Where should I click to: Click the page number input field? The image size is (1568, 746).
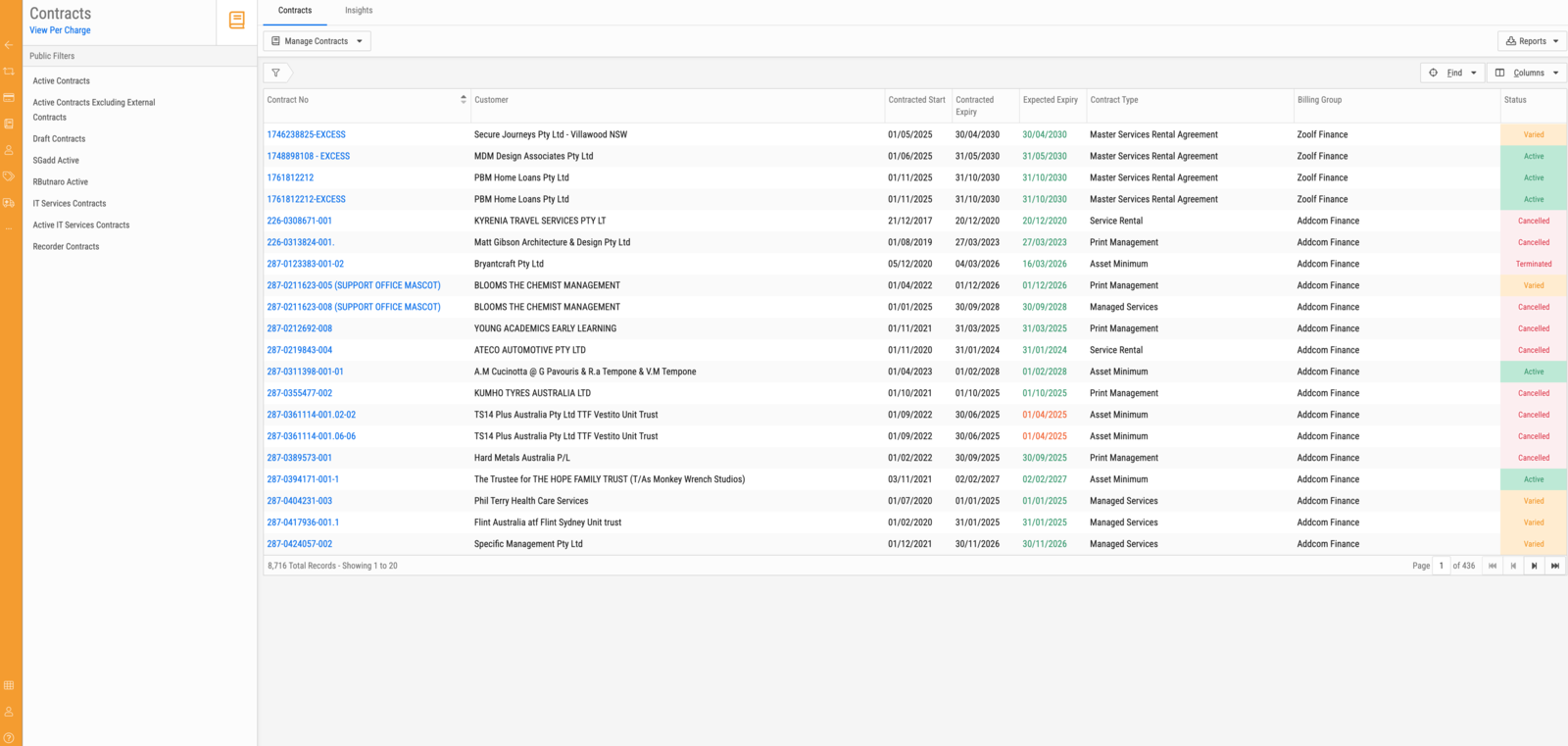coord(1442,566)
